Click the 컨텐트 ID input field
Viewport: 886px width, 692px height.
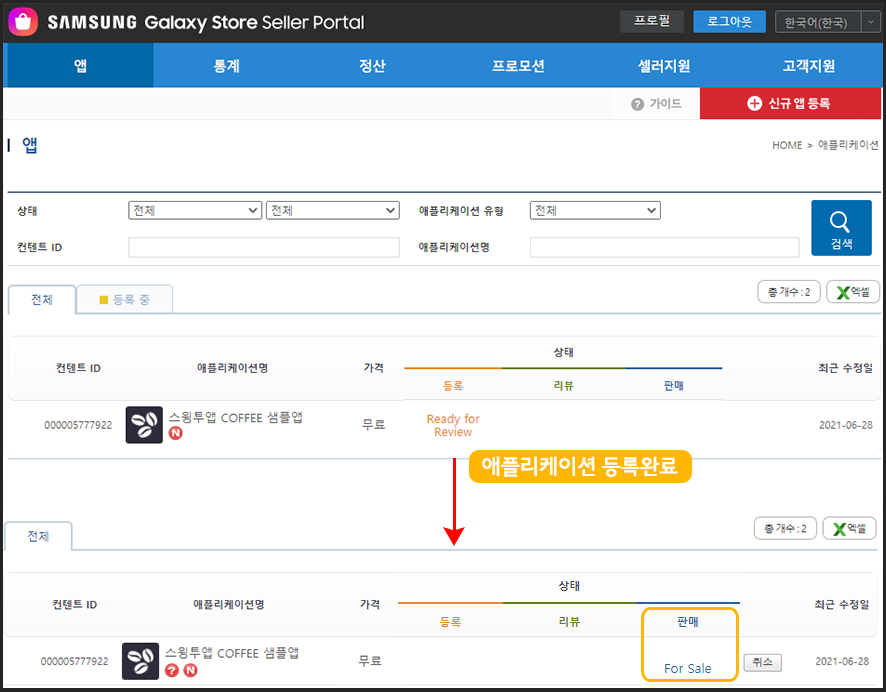click(x=263, y=247)
